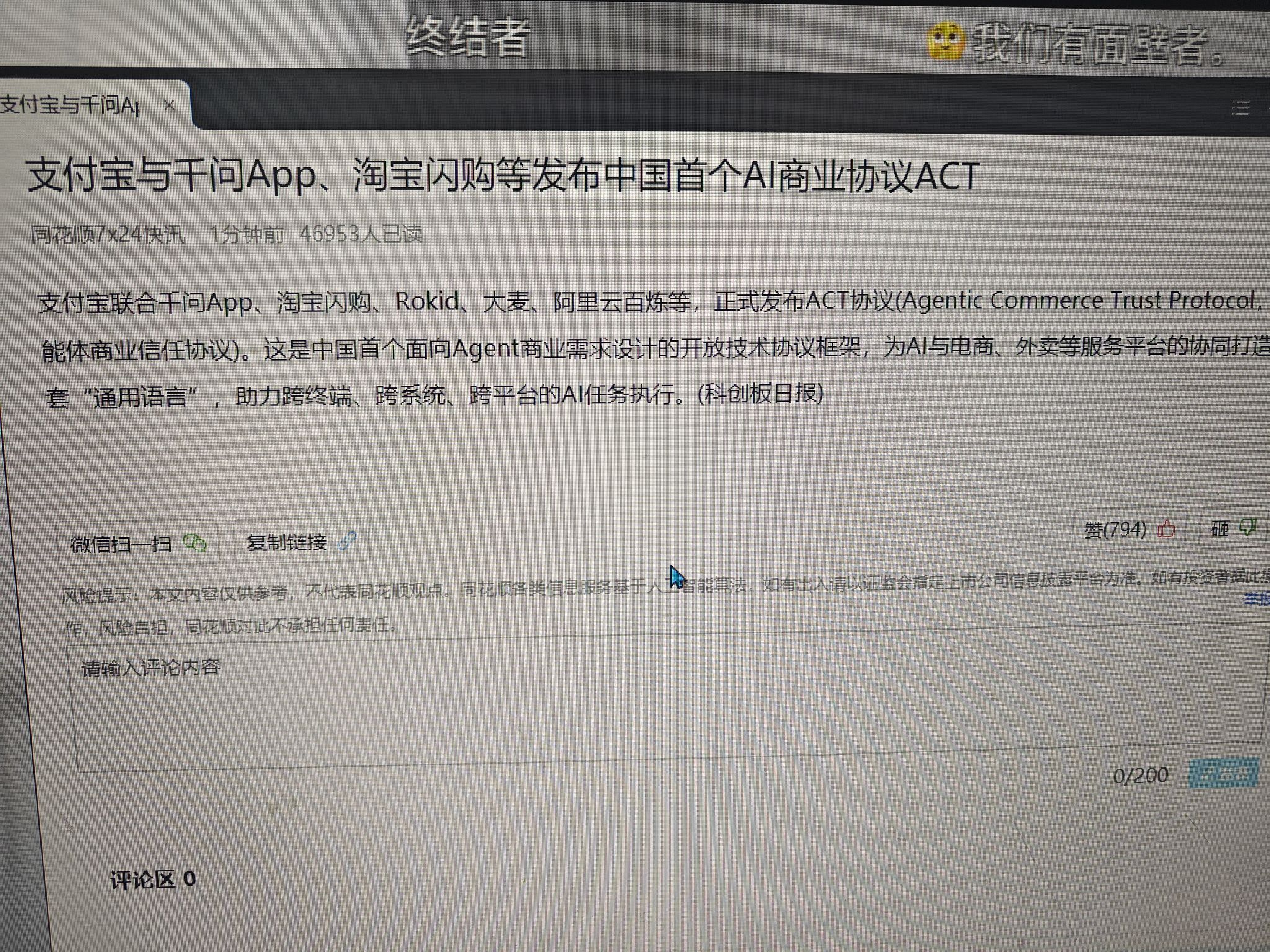Click the 终结者 text at top

pyautogui.click(x=468, y=36)
